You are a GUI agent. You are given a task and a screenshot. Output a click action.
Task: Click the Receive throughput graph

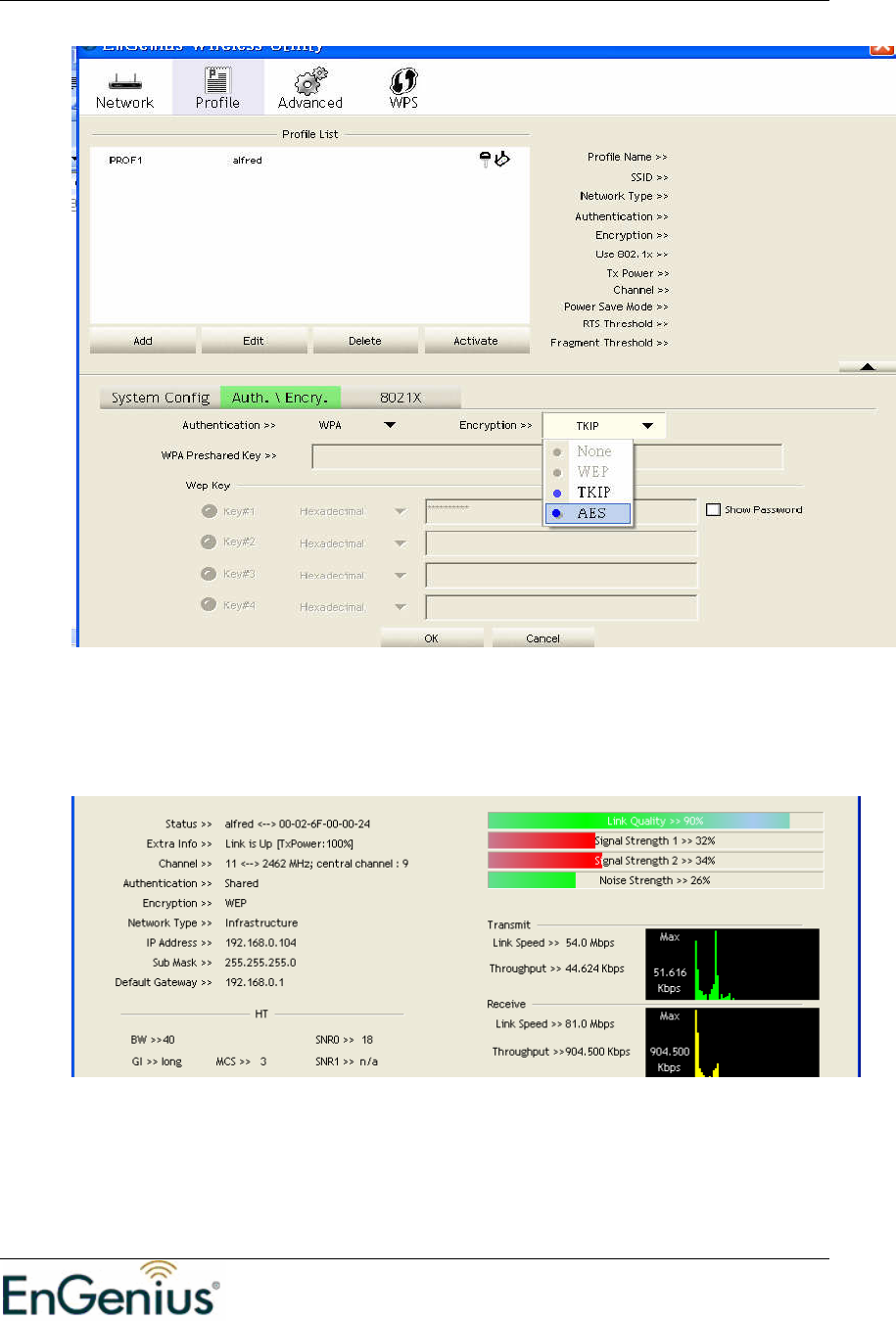(732, 1043)
